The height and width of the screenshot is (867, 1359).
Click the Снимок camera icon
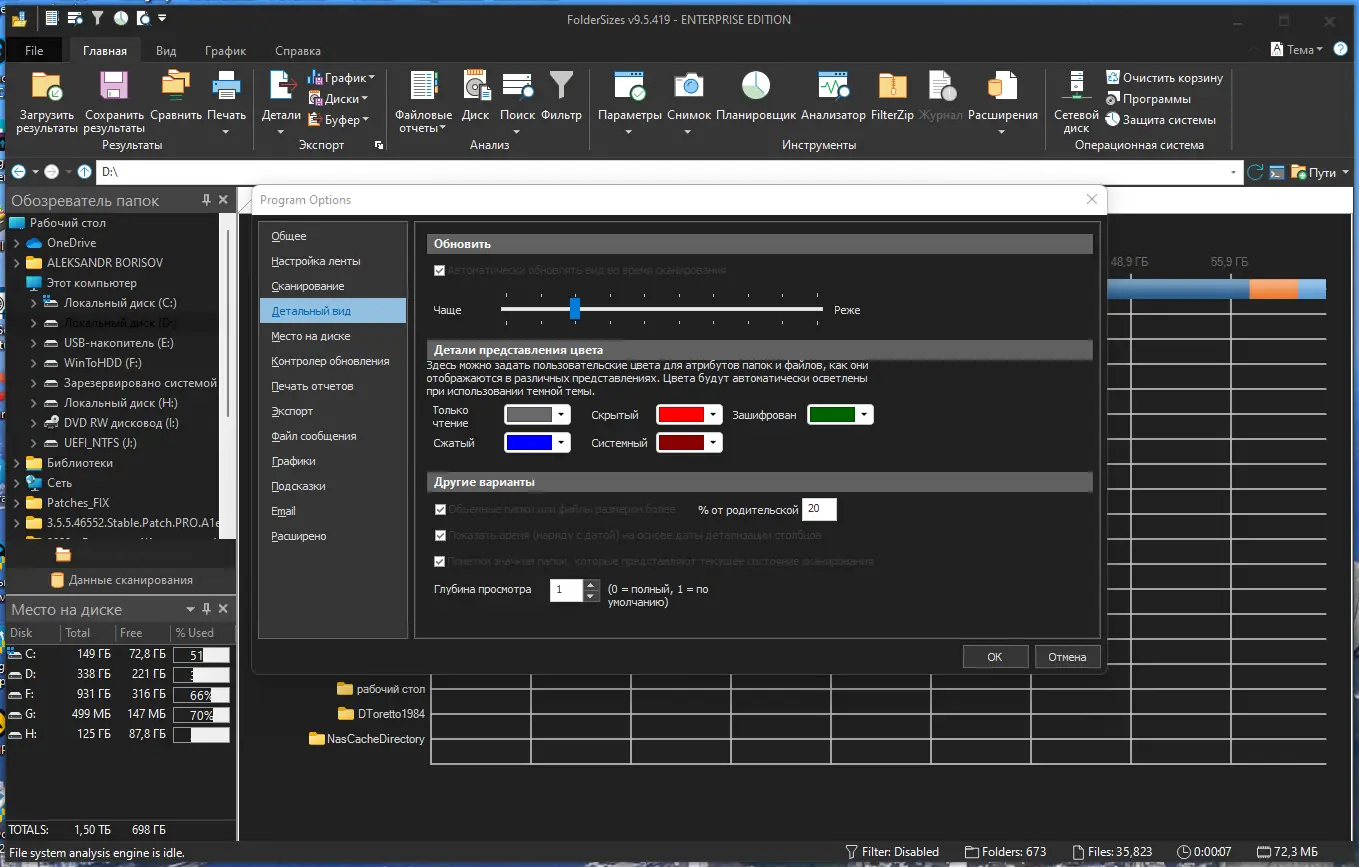[x=688, y=88]
